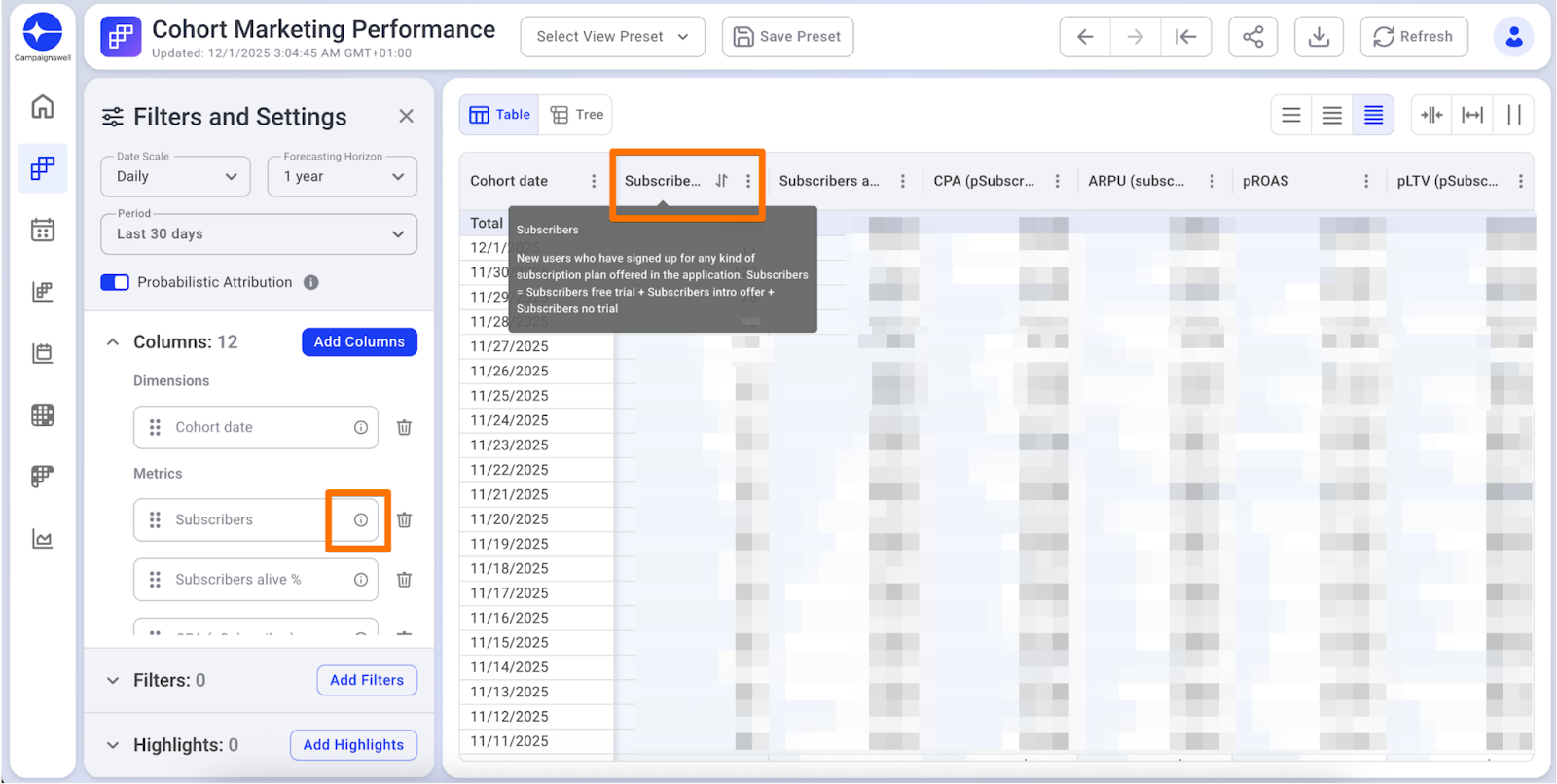Click info icon next to Probabilistic Attribution
The height and width of the screenshot is (784, 1557).
click(311, 283)
